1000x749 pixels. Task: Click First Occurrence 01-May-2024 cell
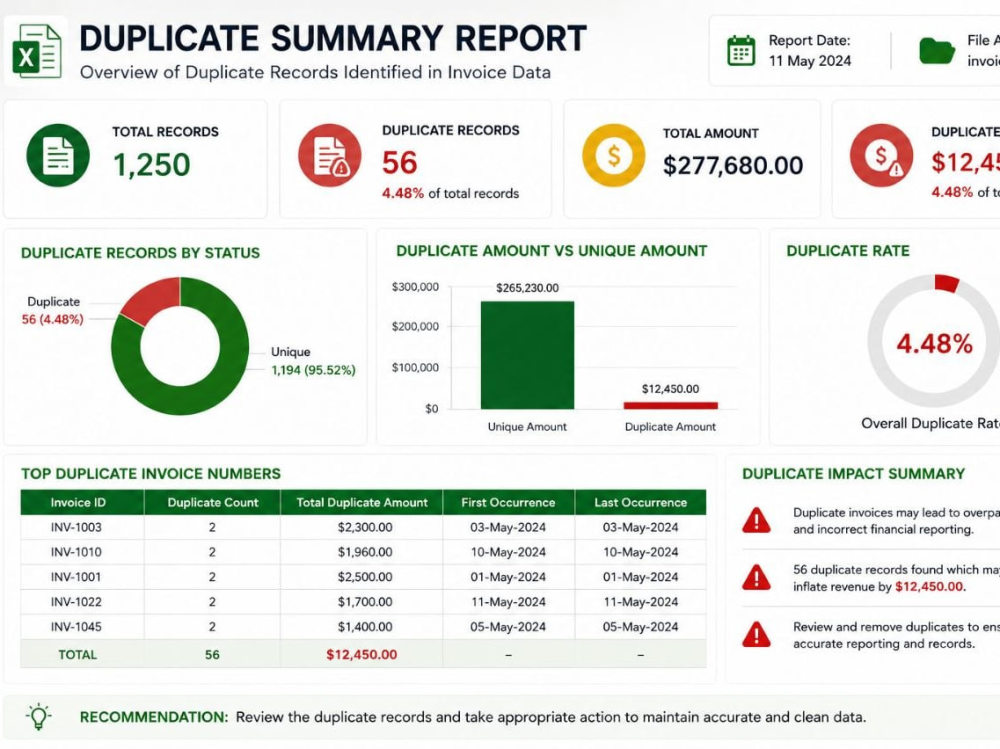[508, 577]
